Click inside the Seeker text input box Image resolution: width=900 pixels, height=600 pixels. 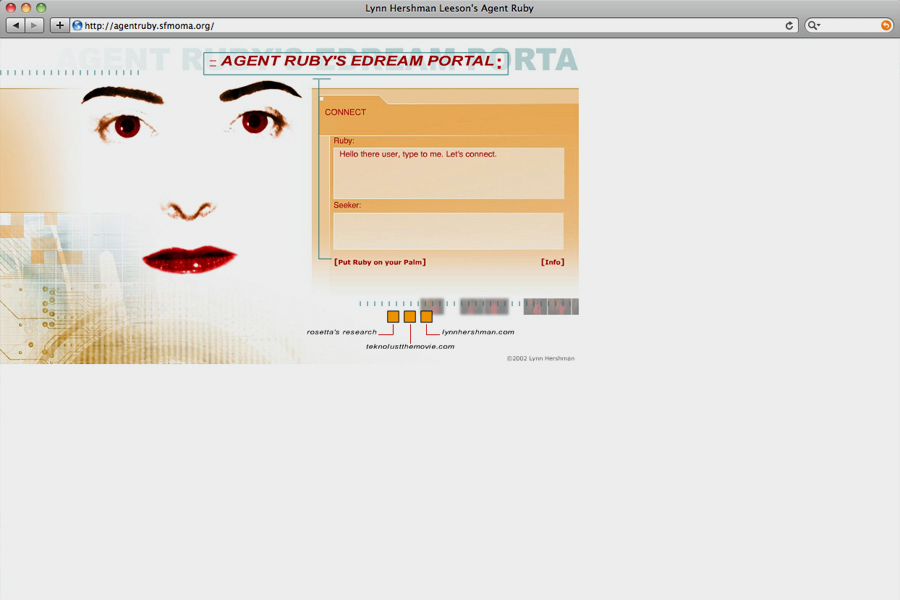click(x=448, y=230)
